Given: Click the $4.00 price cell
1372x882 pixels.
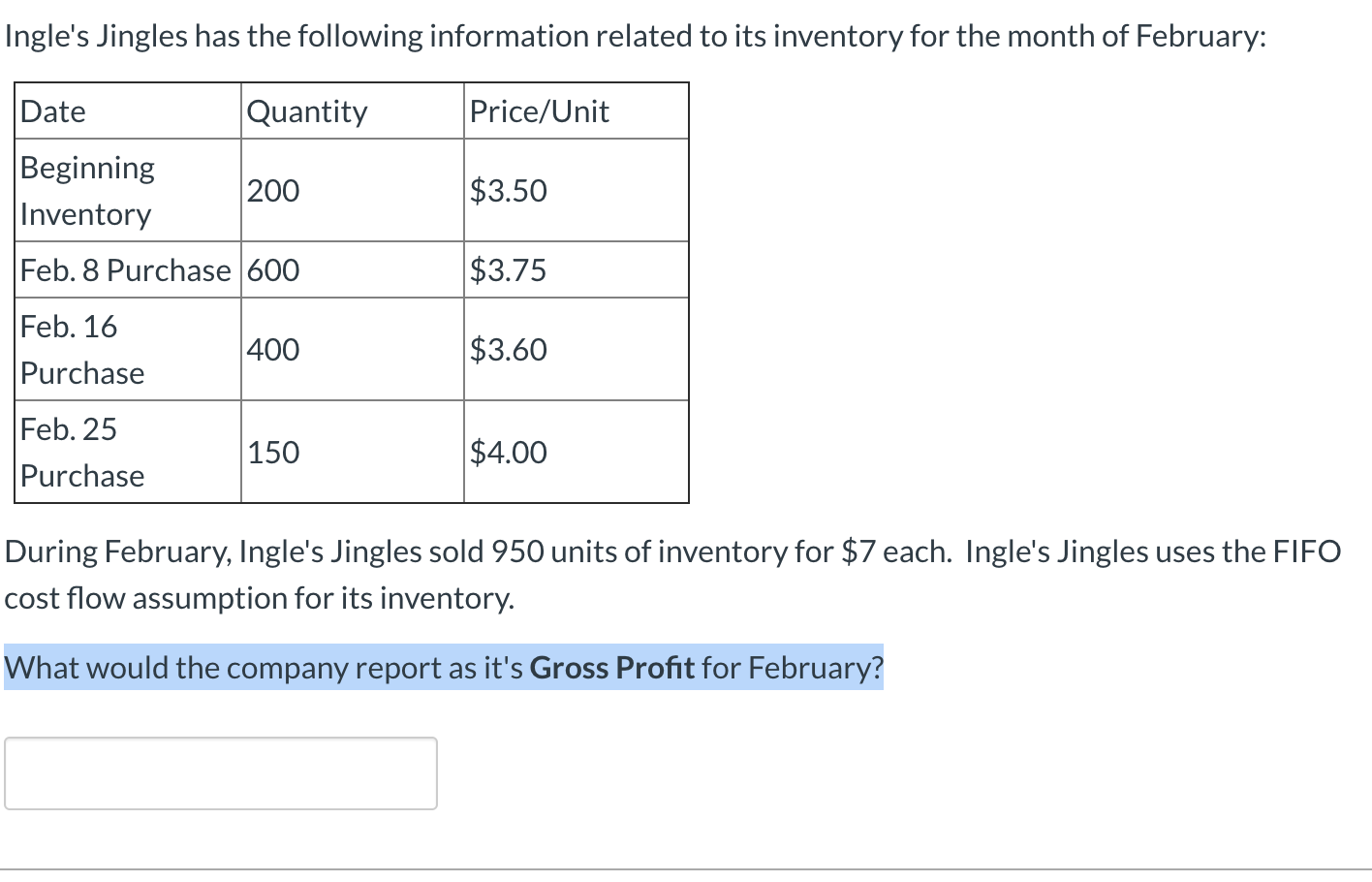Looking at the screenshot, I should point(577,452).
